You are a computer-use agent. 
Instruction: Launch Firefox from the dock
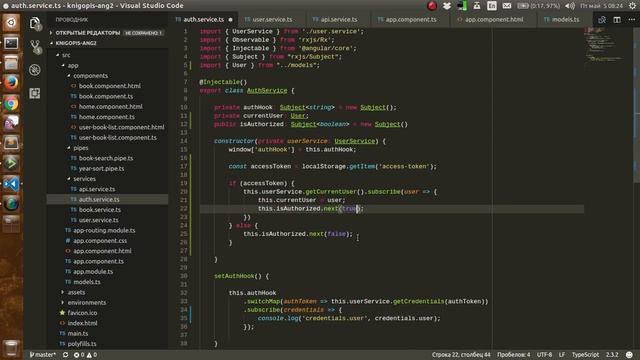[11, 83]
